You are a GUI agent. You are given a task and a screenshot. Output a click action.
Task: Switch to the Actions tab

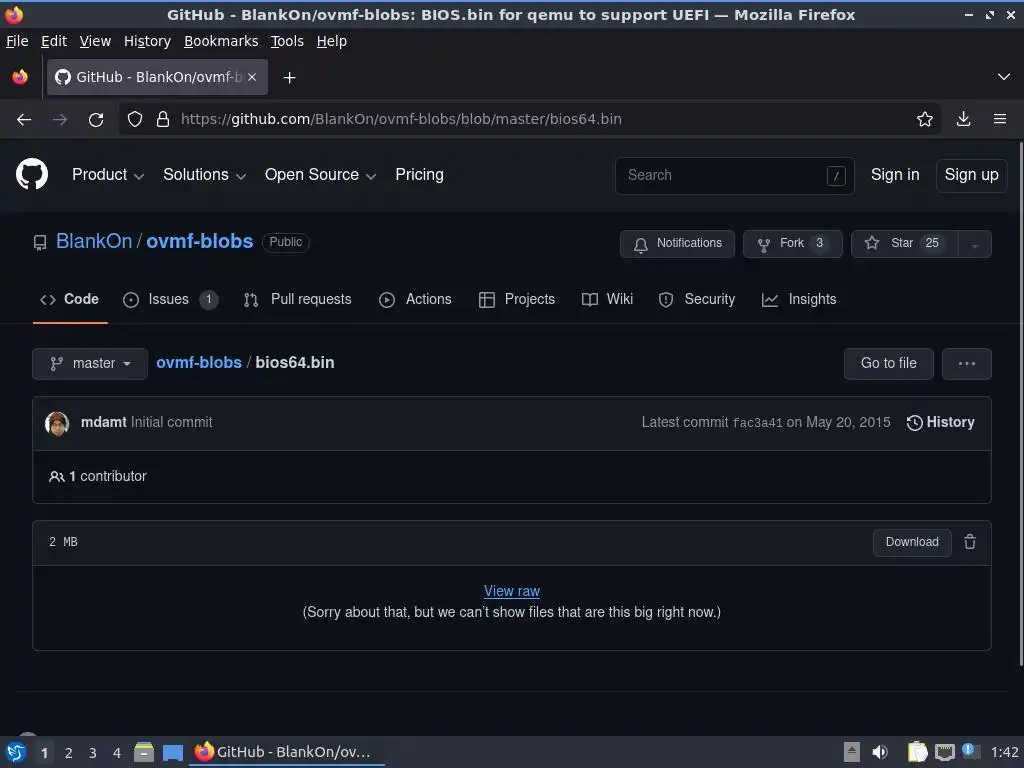pos(415,299)
